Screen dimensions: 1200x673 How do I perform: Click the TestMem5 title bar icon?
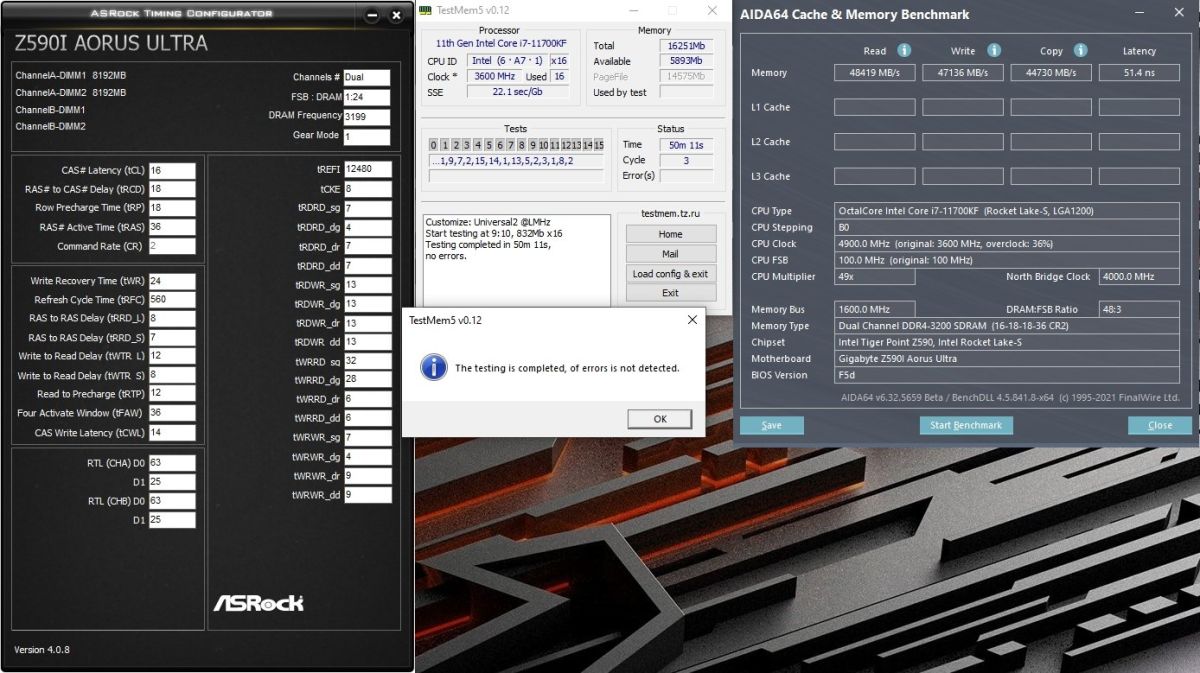(426, 10)
